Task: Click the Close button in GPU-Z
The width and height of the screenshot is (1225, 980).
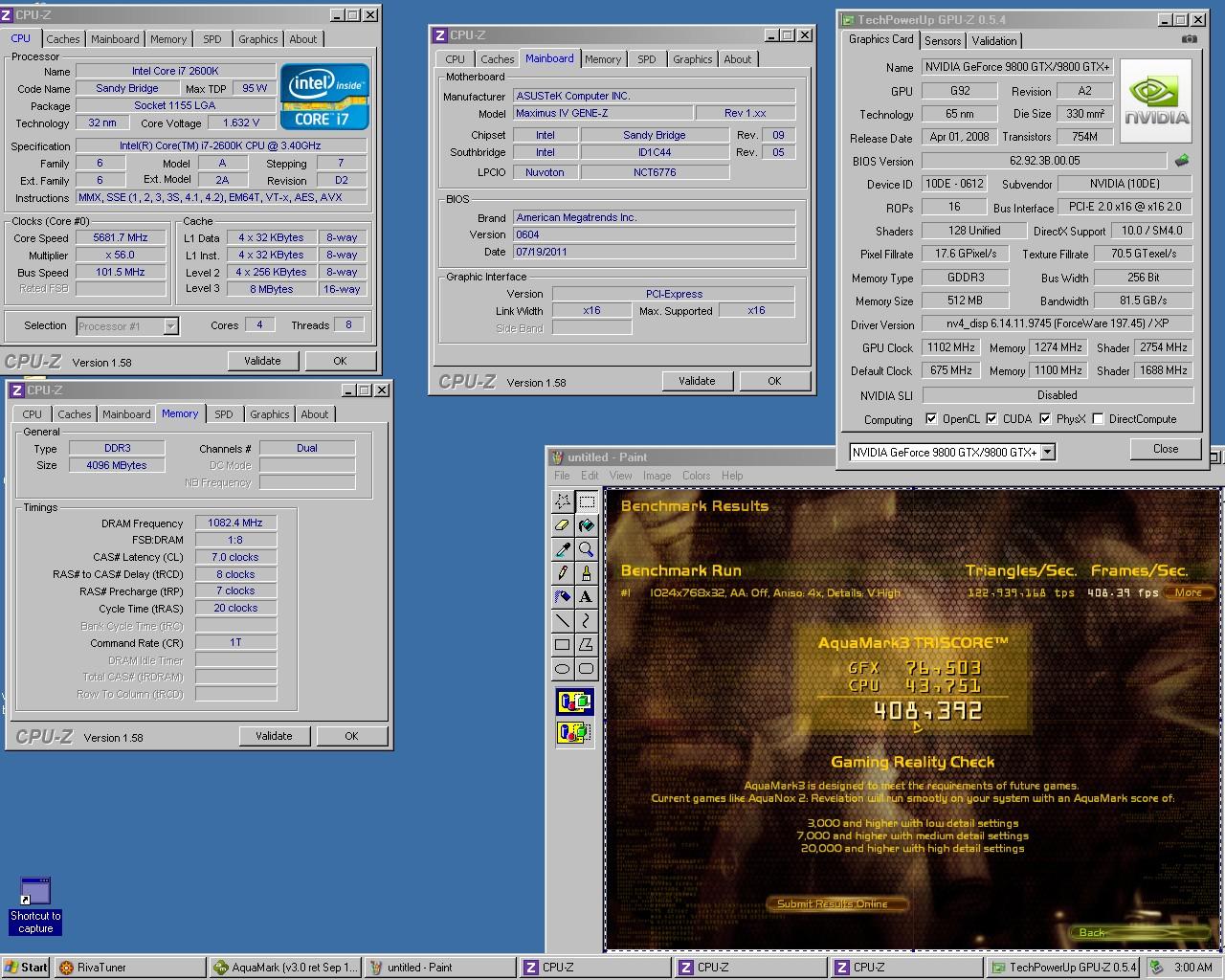Action: click(1166, 449)
